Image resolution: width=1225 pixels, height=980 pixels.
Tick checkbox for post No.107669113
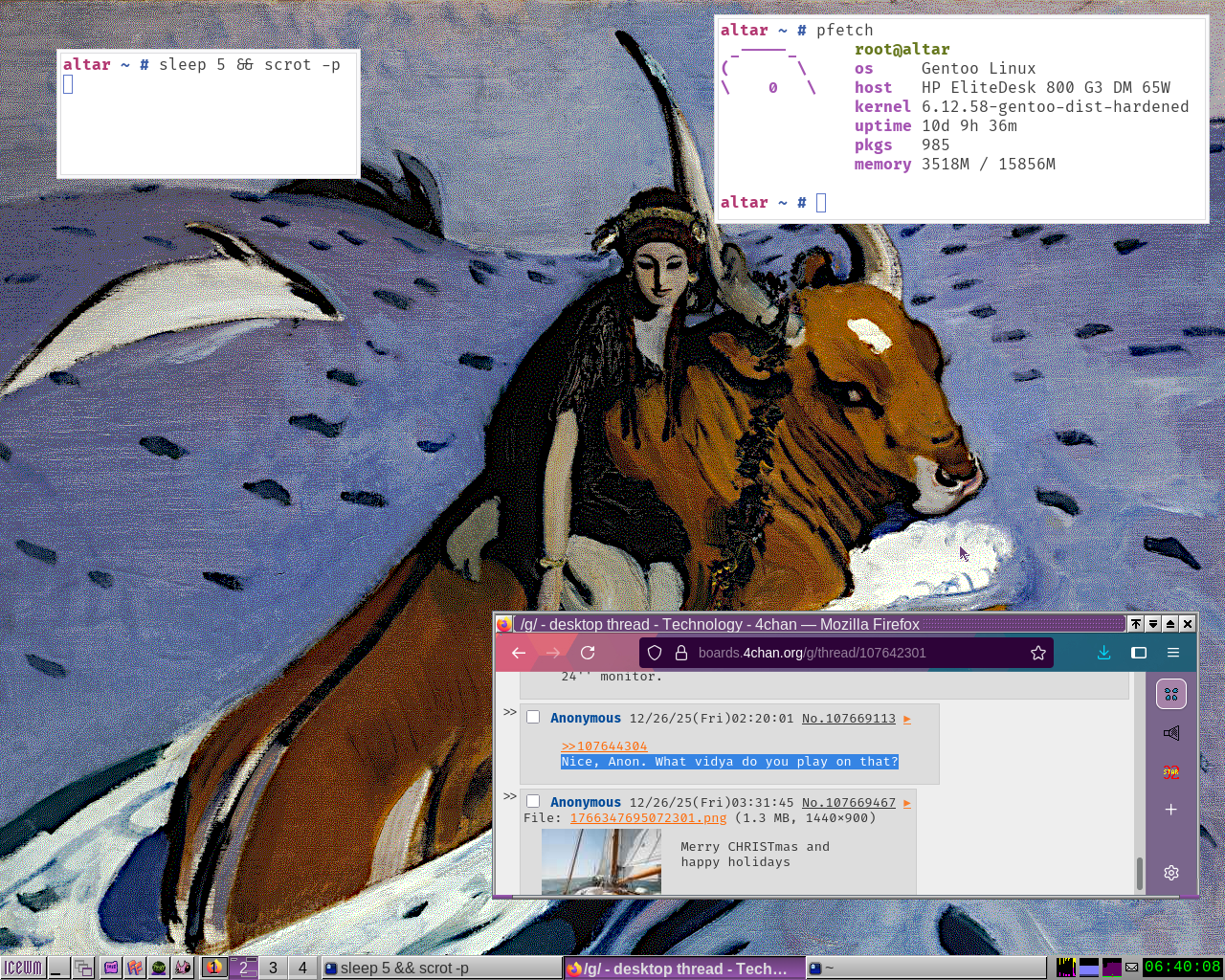click(x=533, y=717)
